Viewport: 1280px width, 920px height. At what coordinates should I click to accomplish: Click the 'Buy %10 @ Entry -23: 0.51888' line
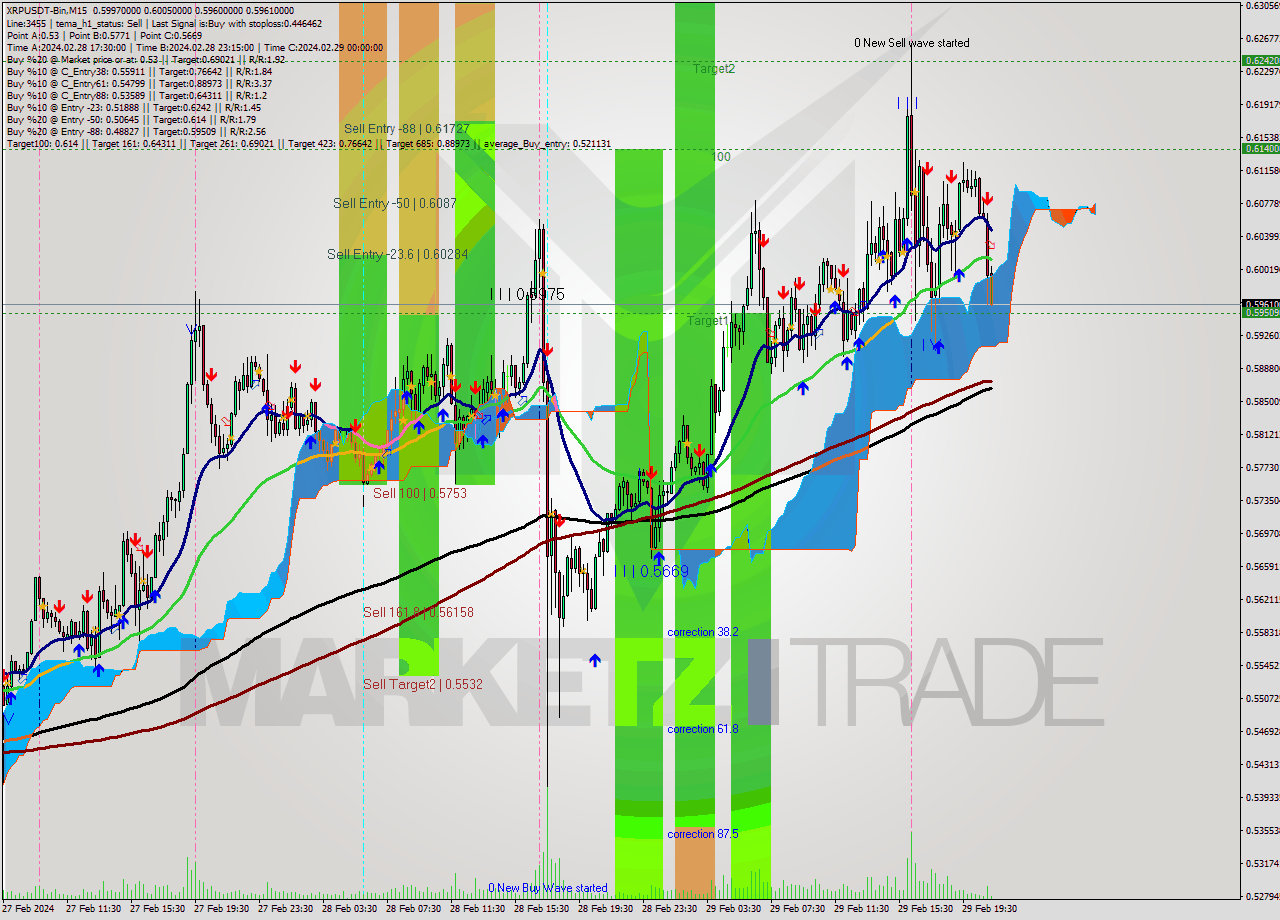(134, 107)
